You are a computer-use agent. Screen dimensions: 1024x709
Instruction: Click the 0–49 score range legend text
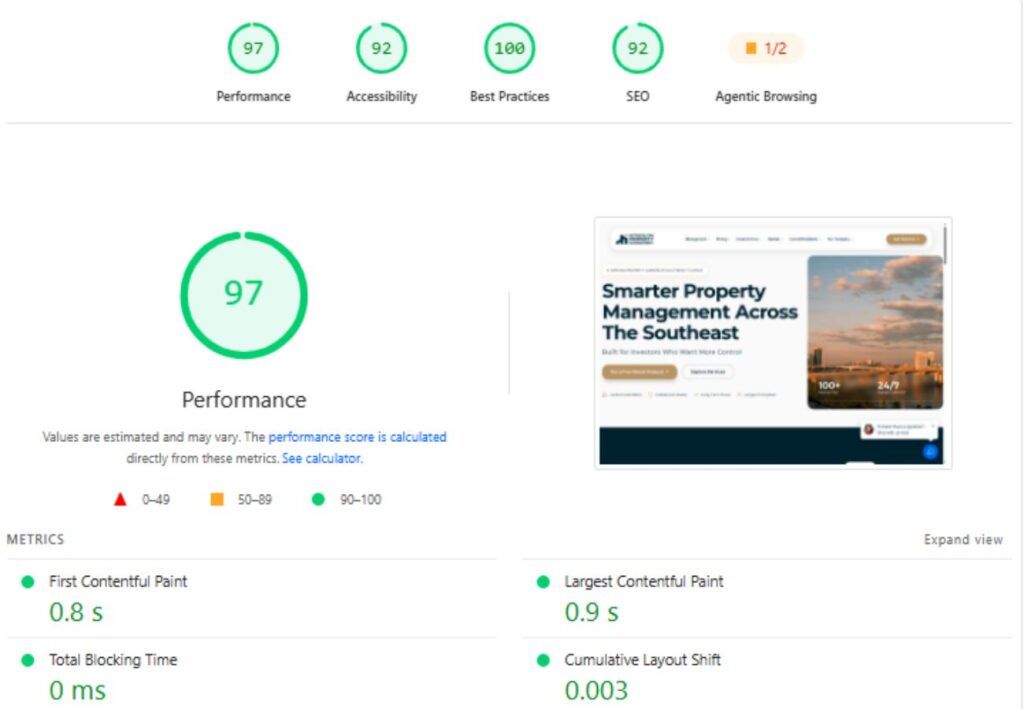click(156, 499)
